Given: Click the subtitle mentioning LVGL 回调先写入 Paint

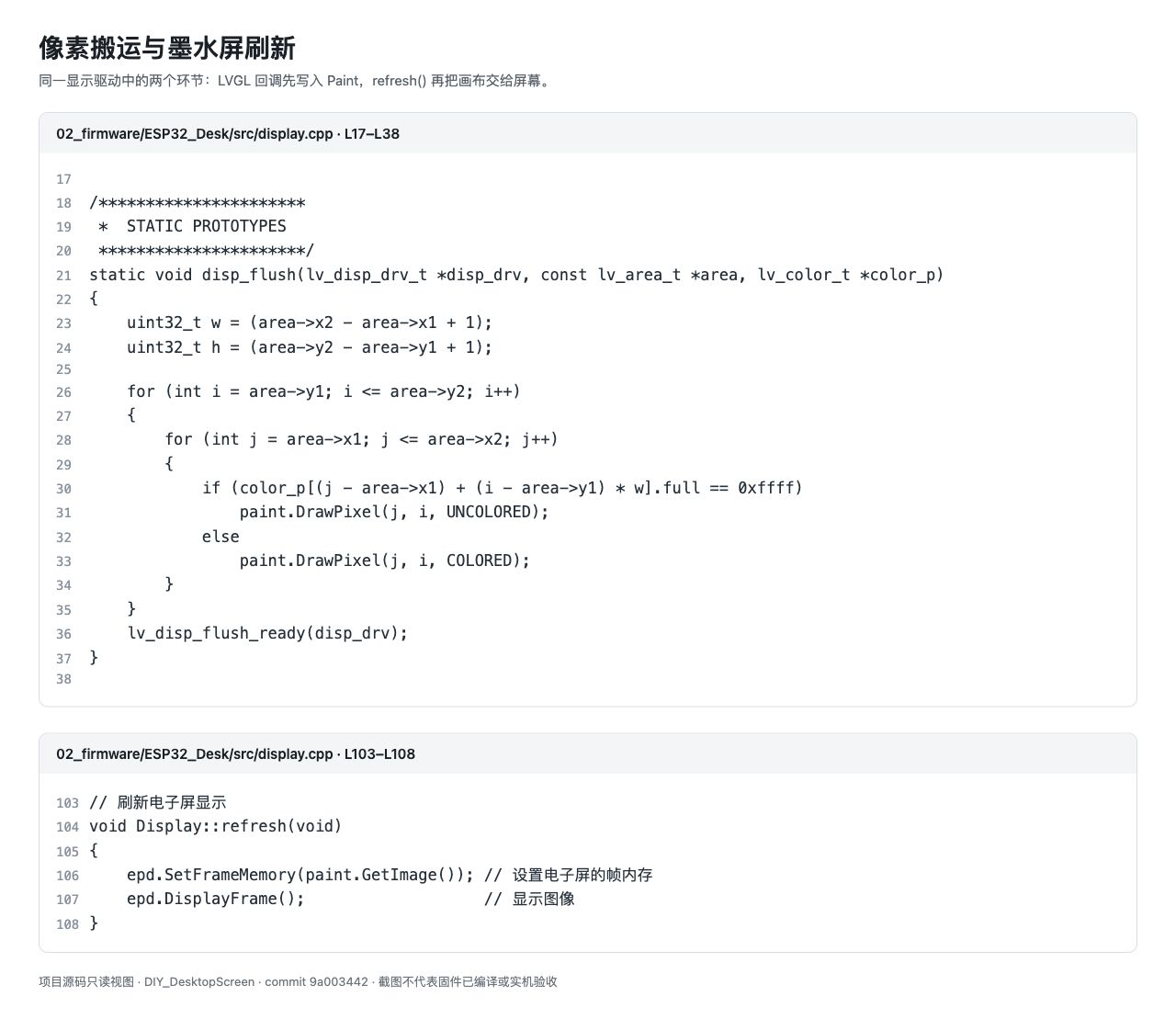Looking at the screenshot, I should 296,81.
